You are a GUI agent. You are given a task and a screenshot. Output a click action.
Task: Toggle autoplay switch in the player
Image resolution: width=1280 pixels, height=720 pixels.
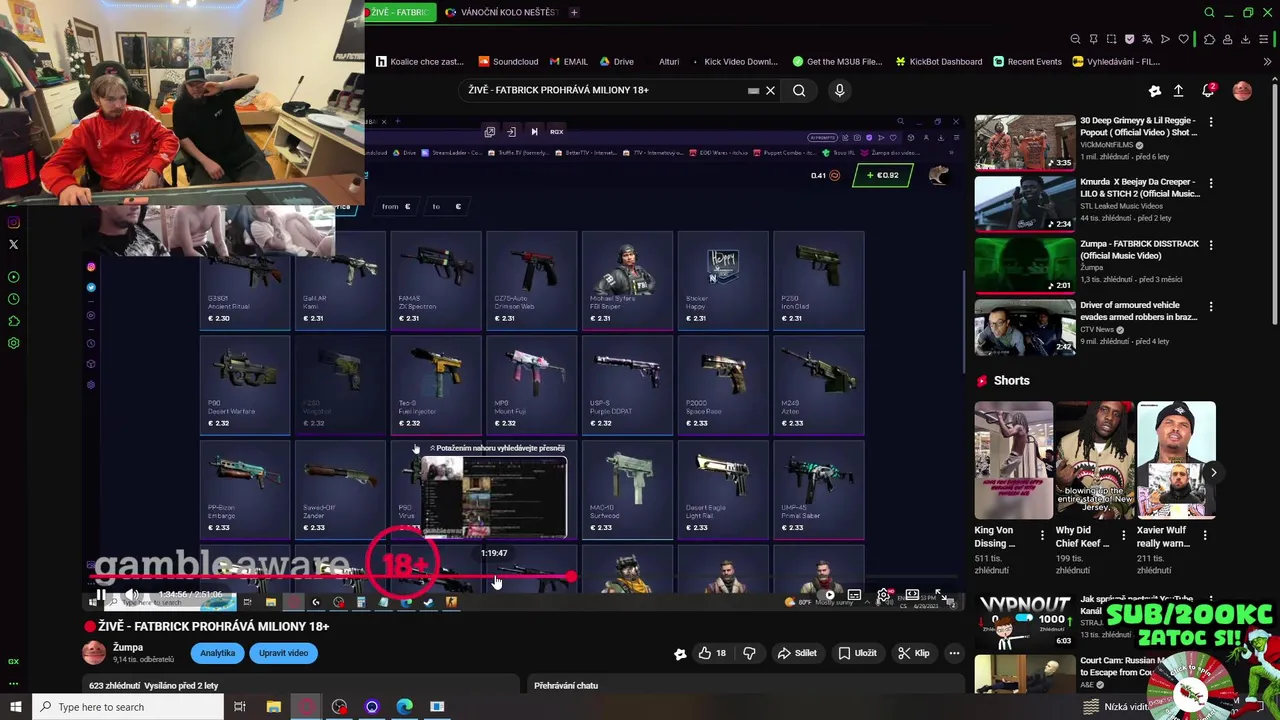pyautogui.click(x=826, y=595)
